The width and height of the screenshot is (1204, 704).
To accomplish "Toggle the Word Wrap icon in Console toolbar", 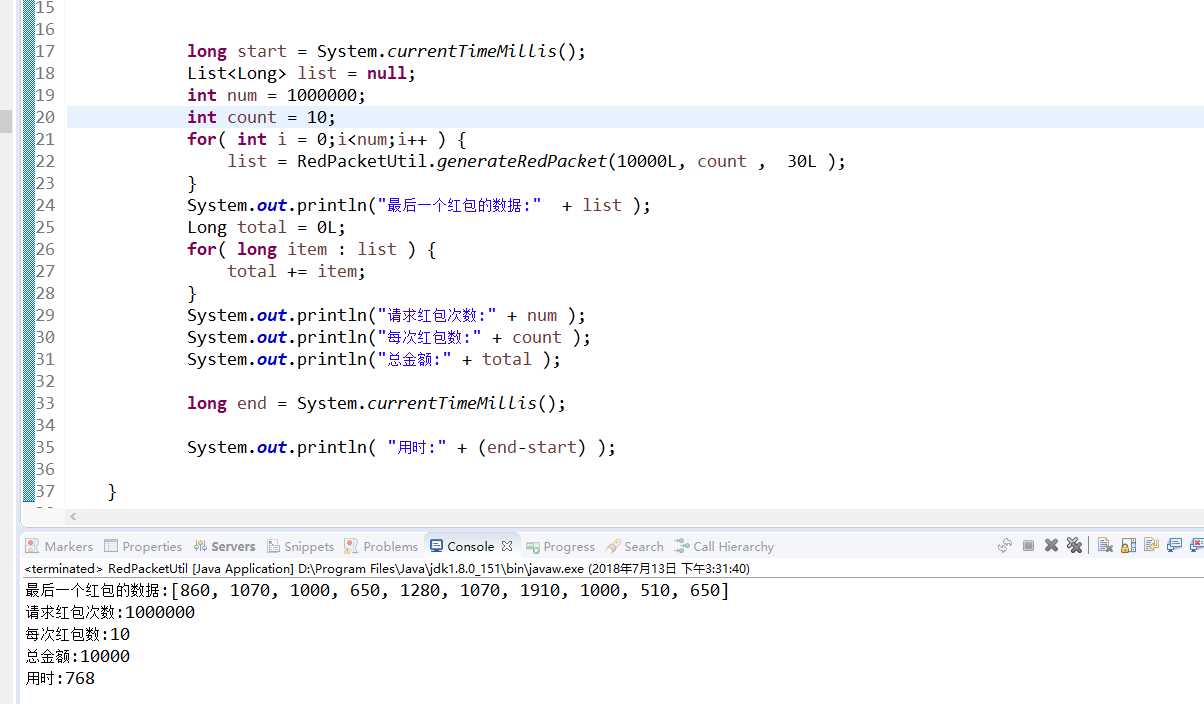I will (x=1151, y=545).
